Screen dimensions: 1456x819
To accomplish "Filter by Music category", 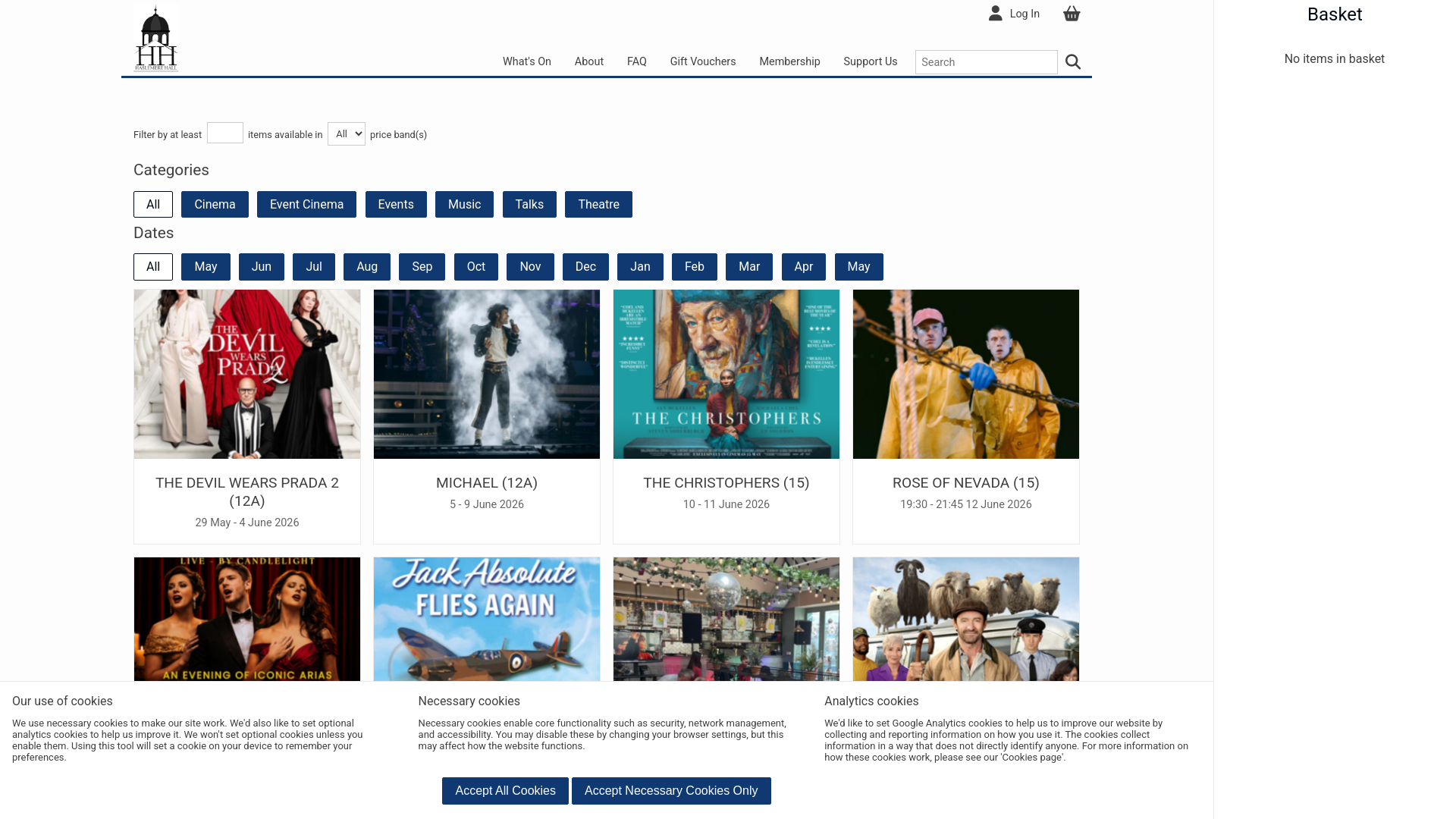I will [x=464, y=204].
